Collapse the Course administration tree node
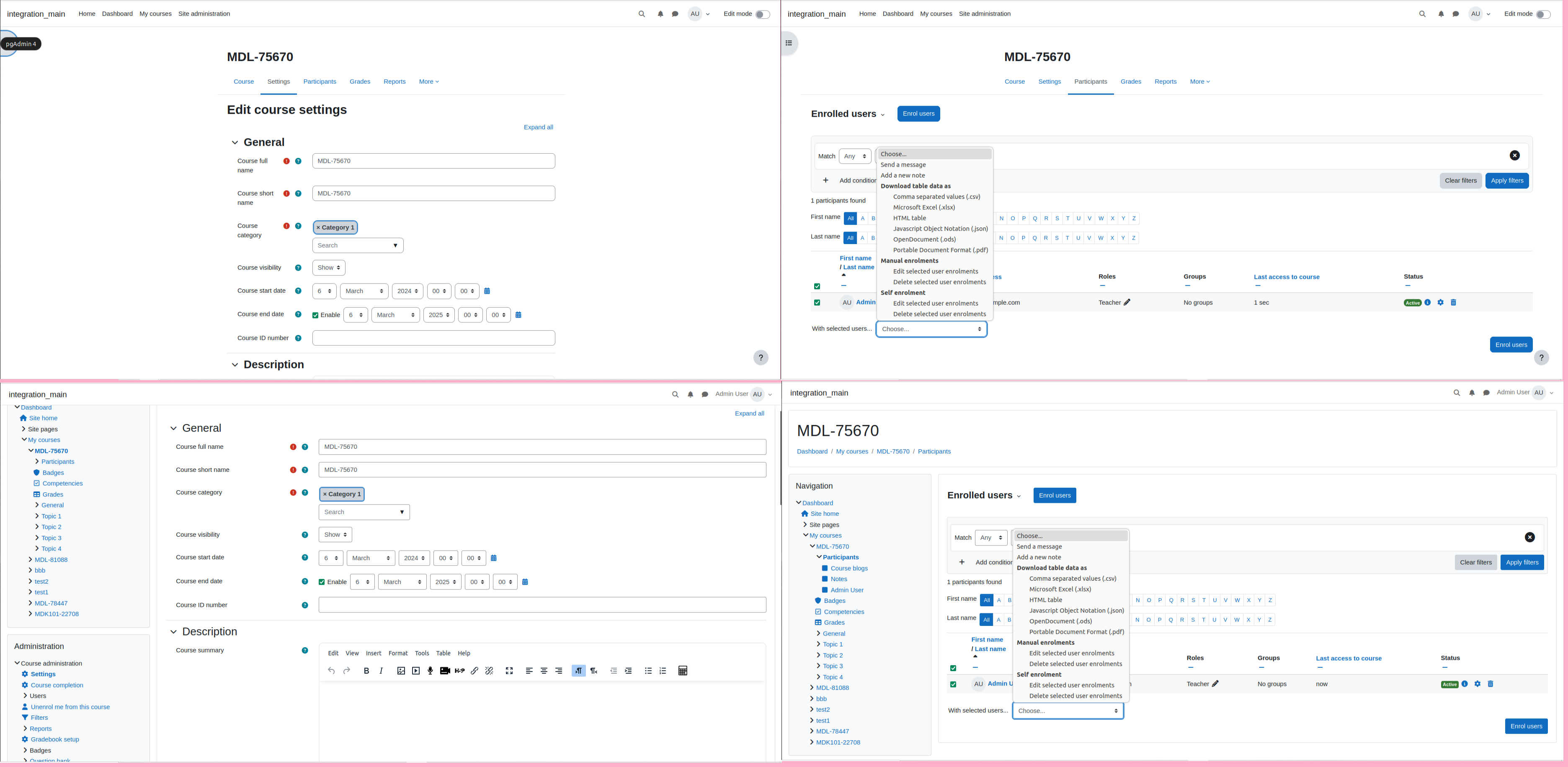The width and height of the screenshot is (1568, 767). coord(17,663)
